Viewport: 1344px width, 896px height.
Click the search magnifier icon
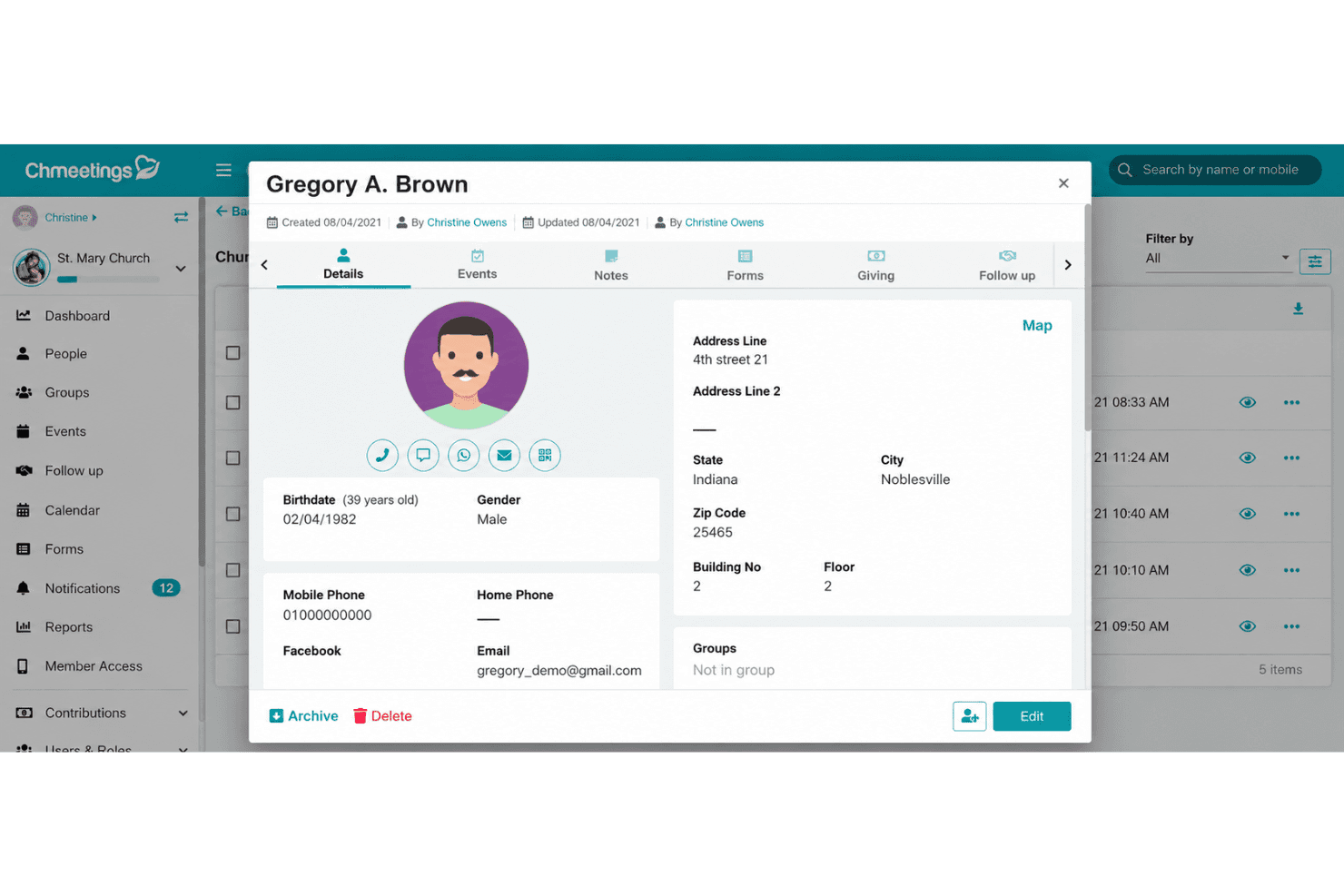click(1125, 170)
